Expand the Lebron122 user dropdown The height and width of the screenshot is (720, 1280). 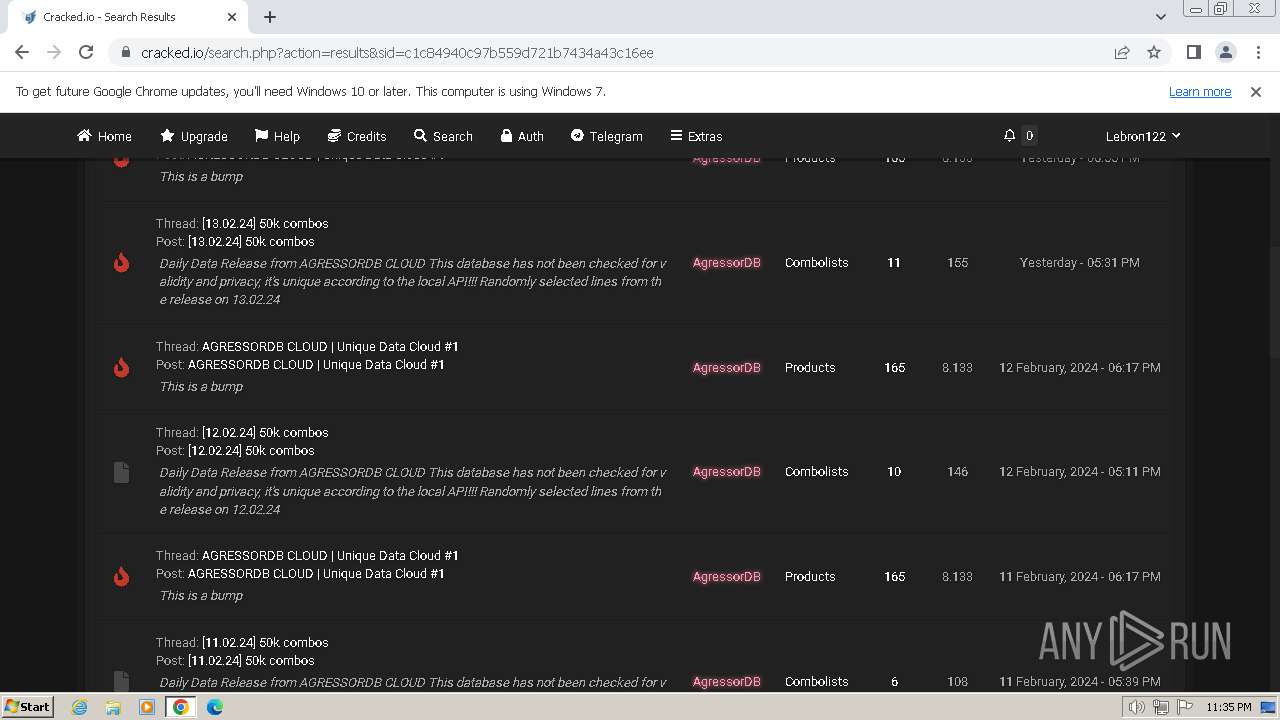click(1143, 136)
